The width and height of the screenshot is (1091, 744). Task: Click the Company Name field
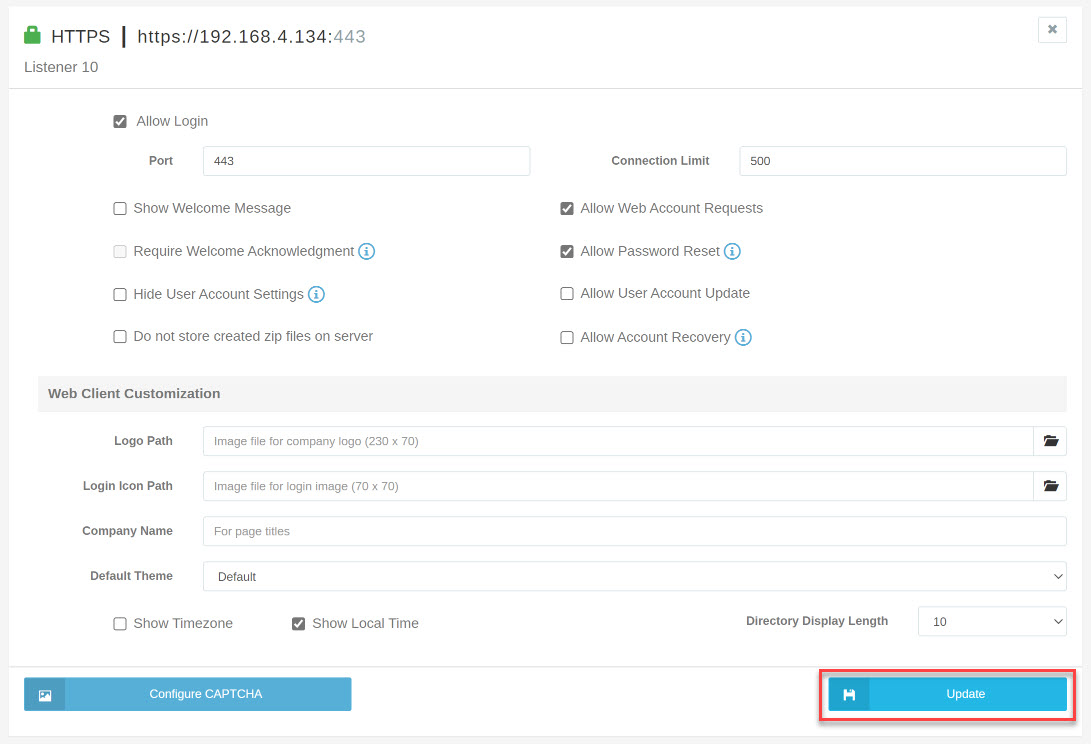(x=635, y=531)
